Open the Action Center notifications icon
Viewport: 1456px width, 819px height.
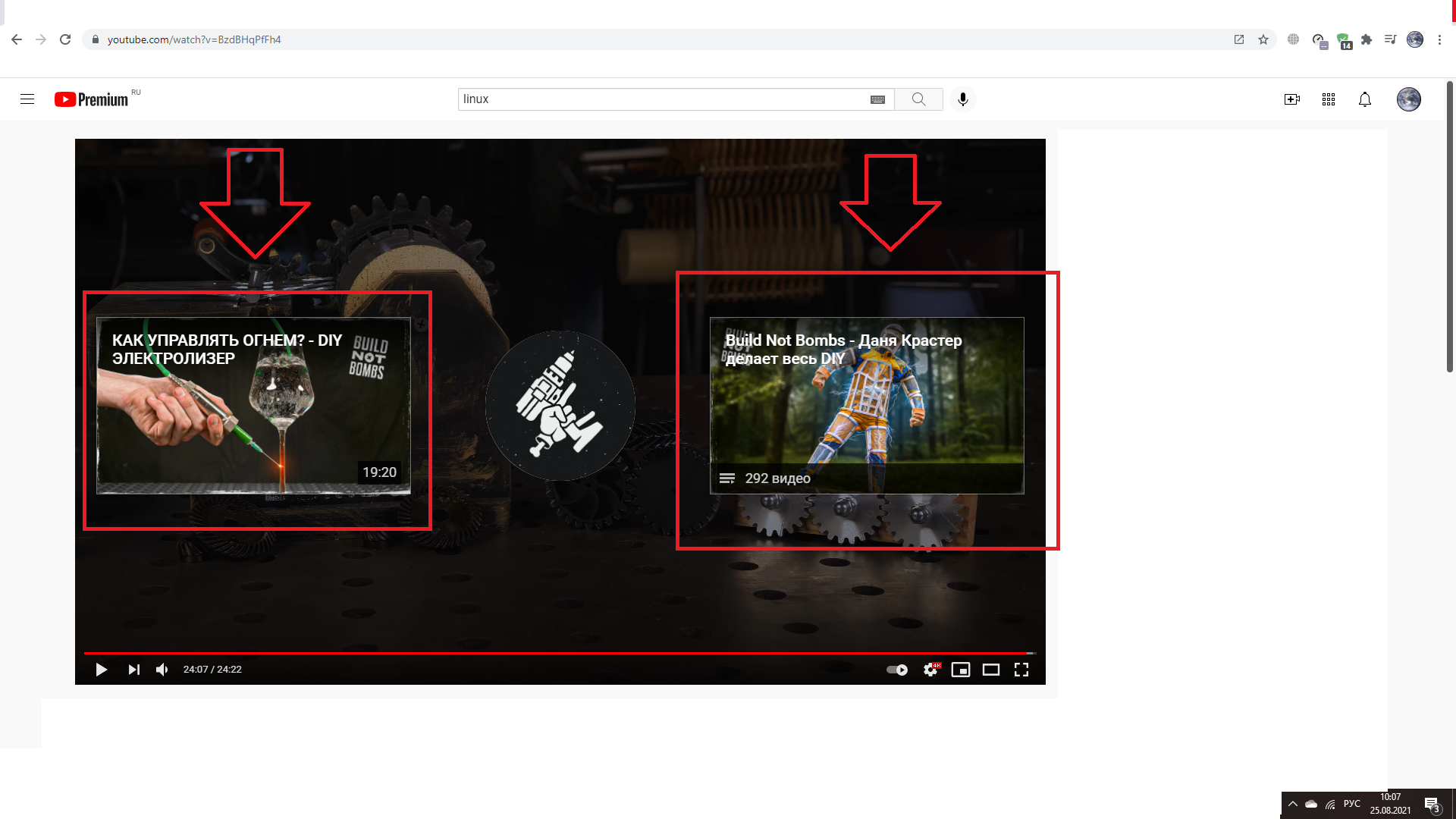click(x=1432, y=805)
